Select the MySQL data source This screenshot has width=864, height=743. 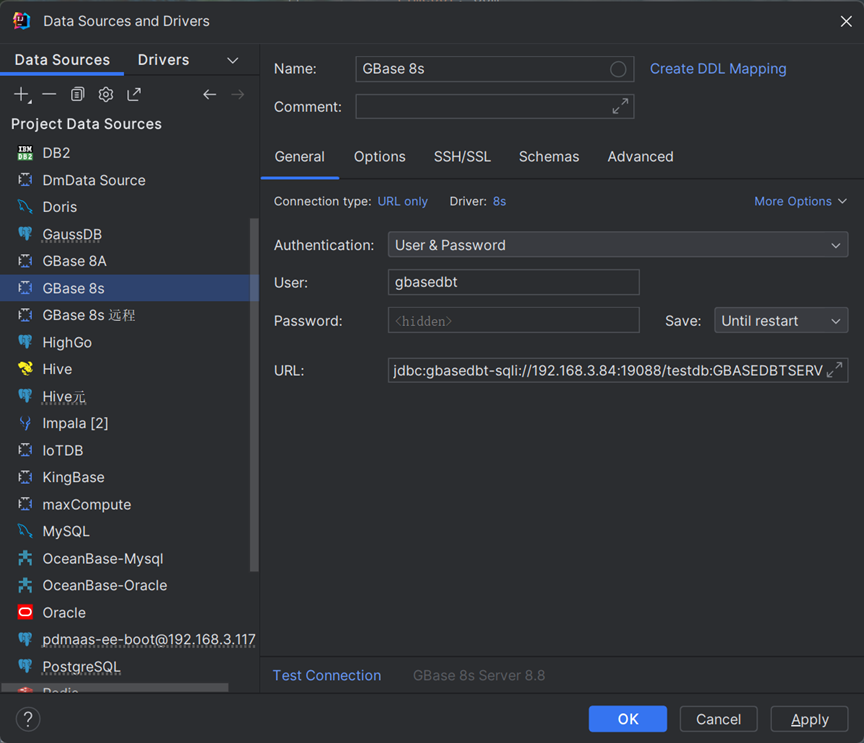pos(66,531)
